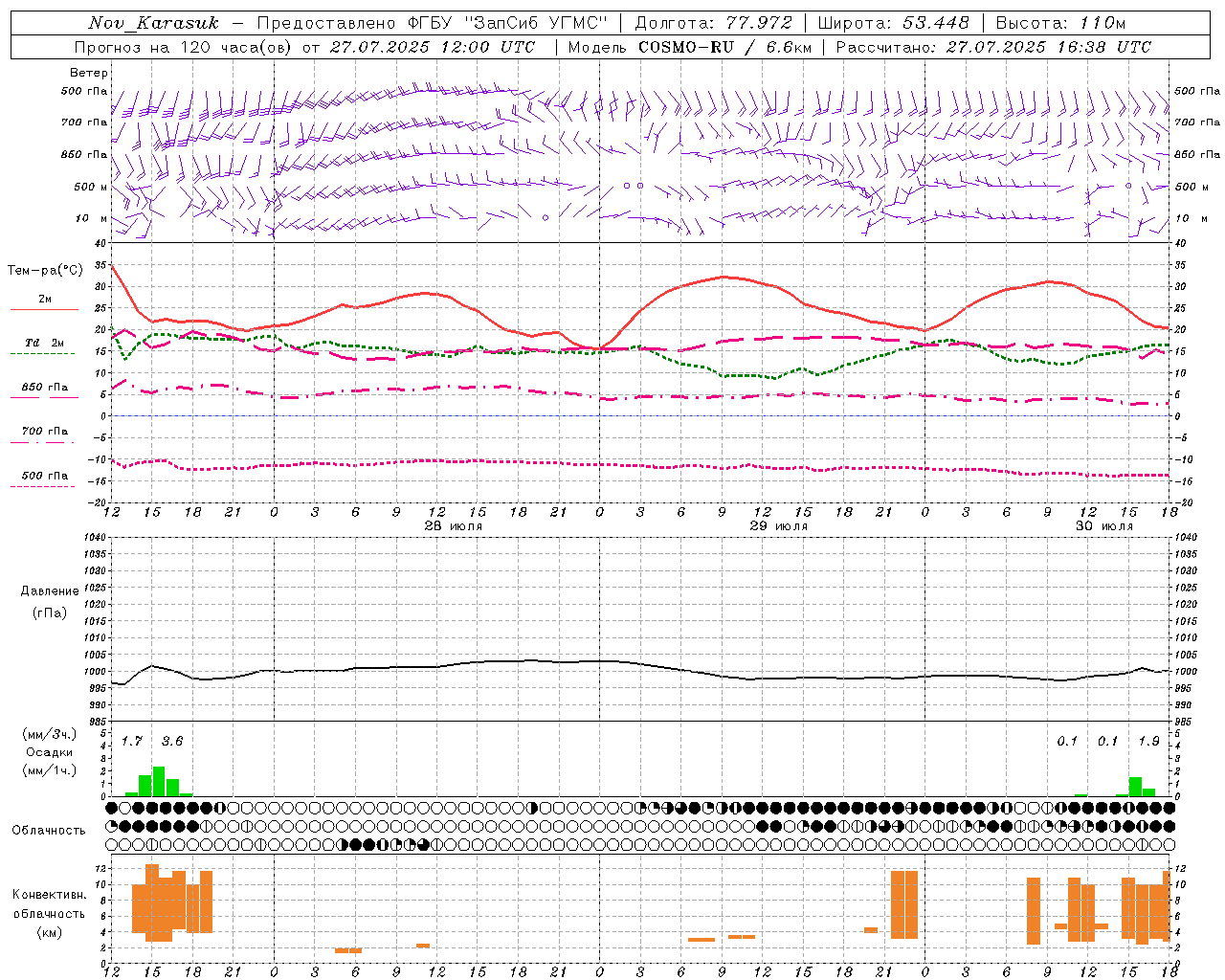
Task: Click the 1.9 precipitation amount value
Action: [1148, 741]
